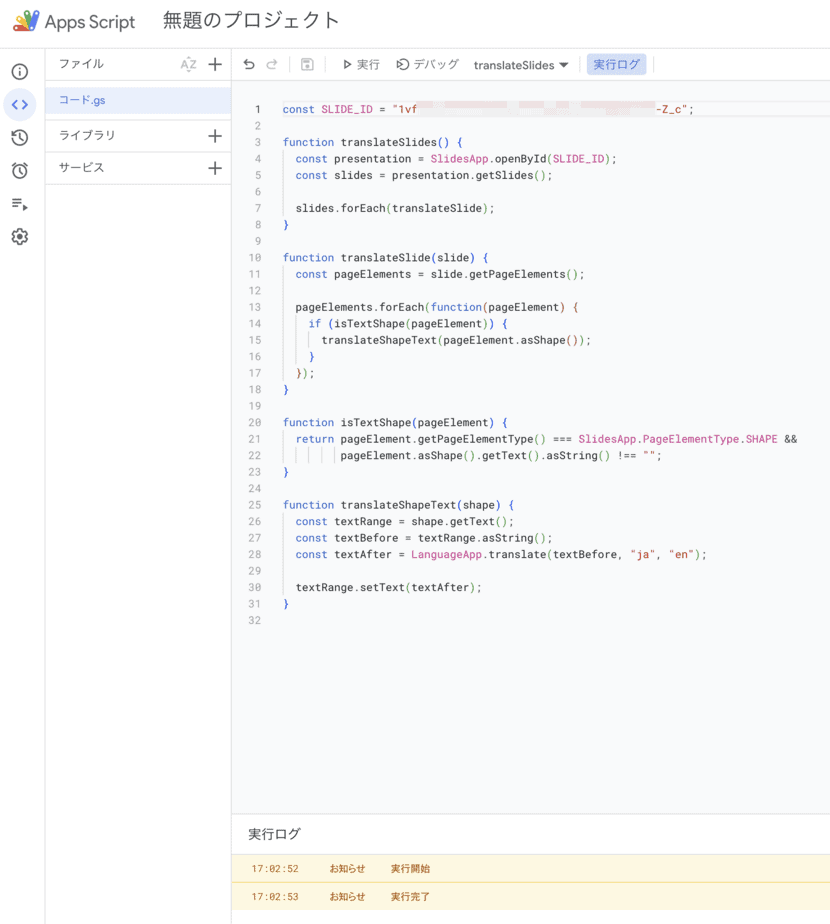
Task: Select コード.gs file in file list
Action: [82, 100]
